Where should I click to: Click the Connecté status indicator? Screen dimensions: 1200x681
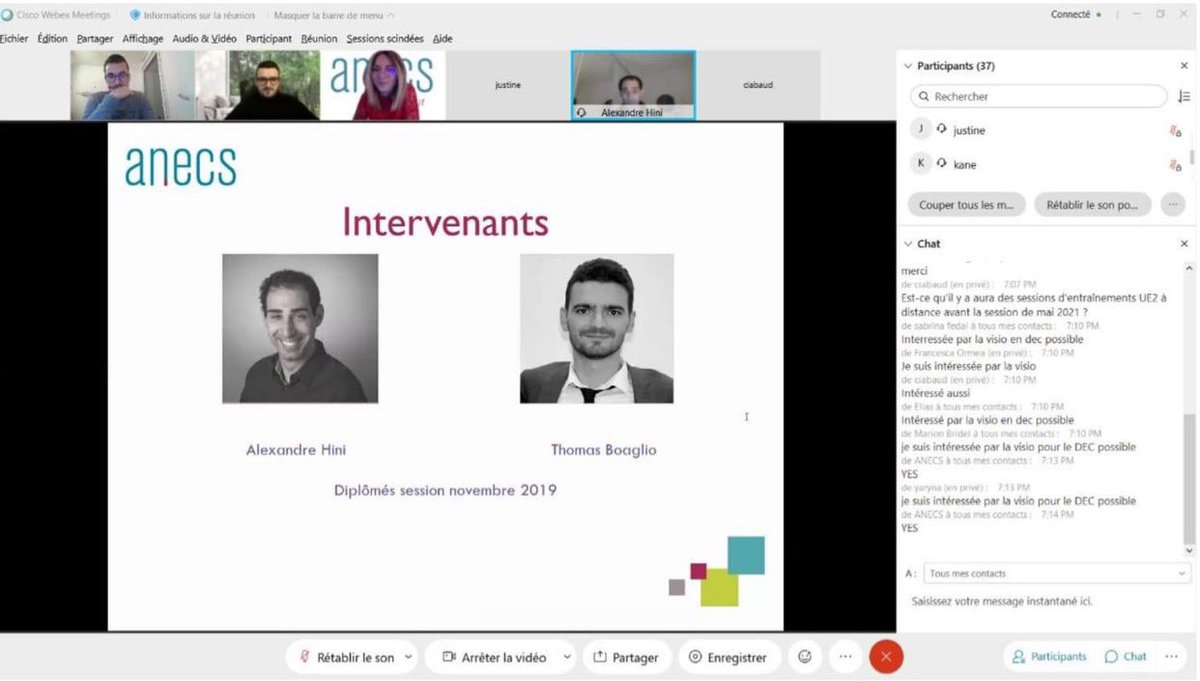[1076, 15]
